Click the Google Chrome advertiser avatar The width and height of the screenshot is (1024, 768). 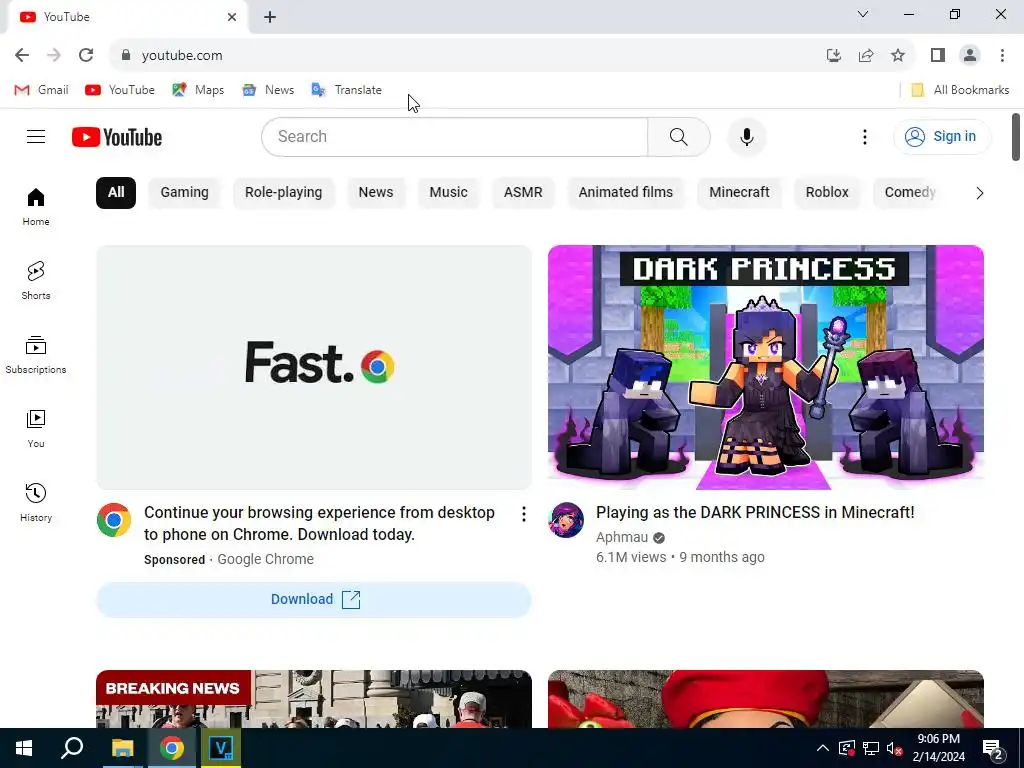[x=114, y=520]
